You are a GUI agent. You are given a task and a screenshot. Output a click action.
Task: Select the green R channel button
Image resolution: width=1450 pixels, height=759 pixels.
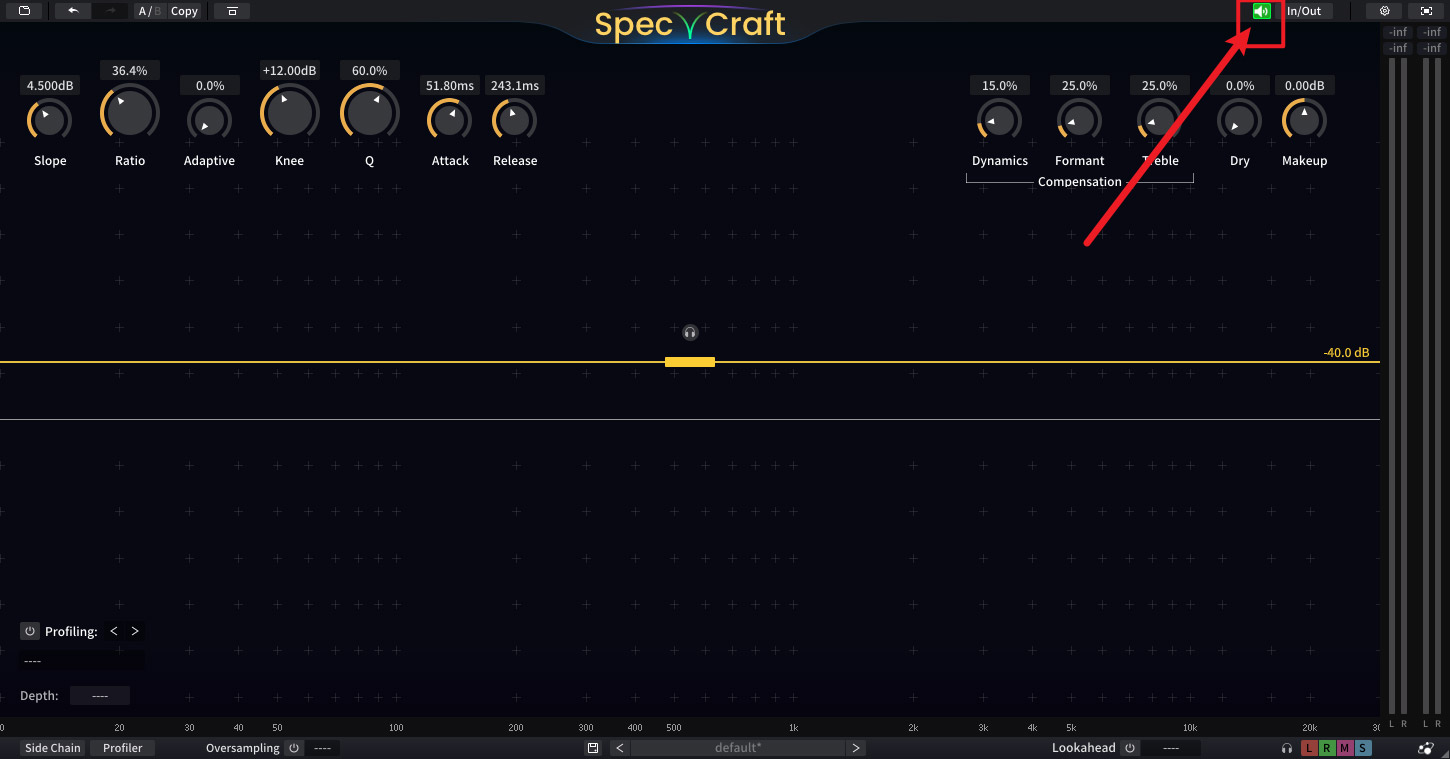point(1327,748)
